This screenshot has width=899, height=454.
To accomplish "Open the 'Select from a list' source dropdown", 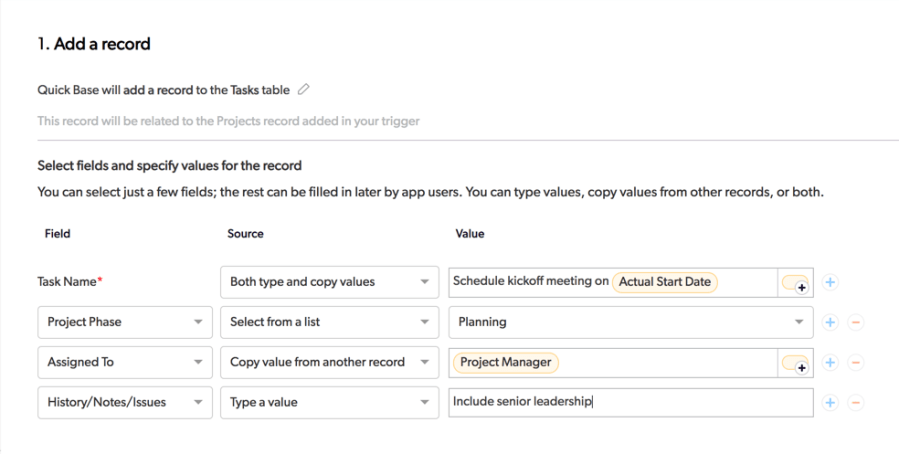I will [x=329, y=322].
